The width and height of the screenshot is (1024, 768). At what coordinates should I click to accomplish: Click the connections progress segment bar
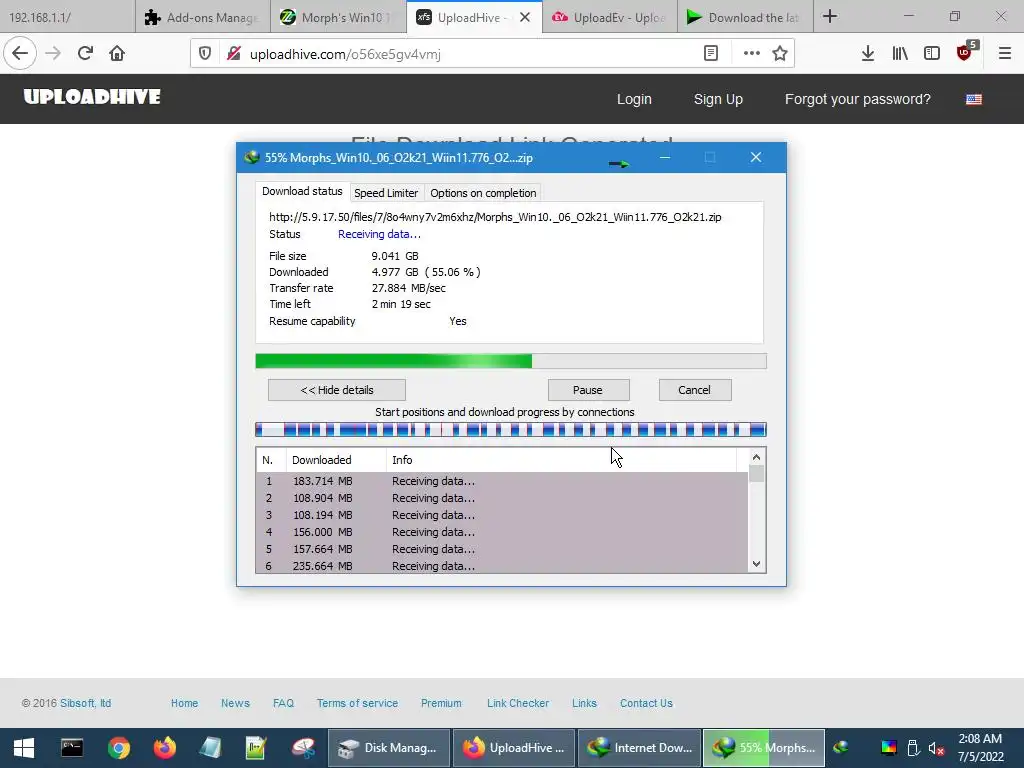click(511, 430)
